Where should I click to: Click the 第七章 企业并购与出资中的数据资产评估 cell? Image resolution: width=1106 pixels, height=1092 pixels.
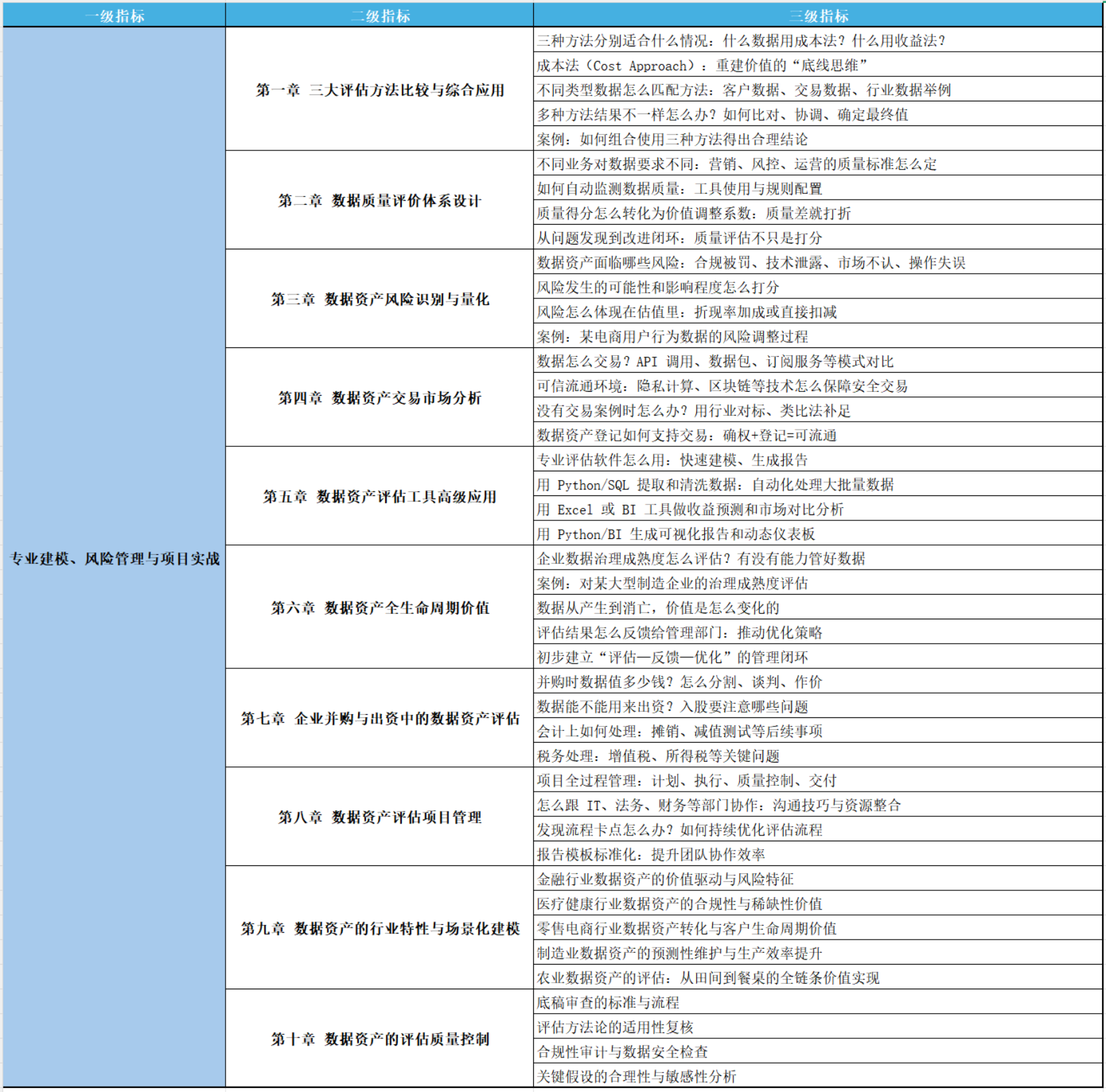click(x=379, y=718)
